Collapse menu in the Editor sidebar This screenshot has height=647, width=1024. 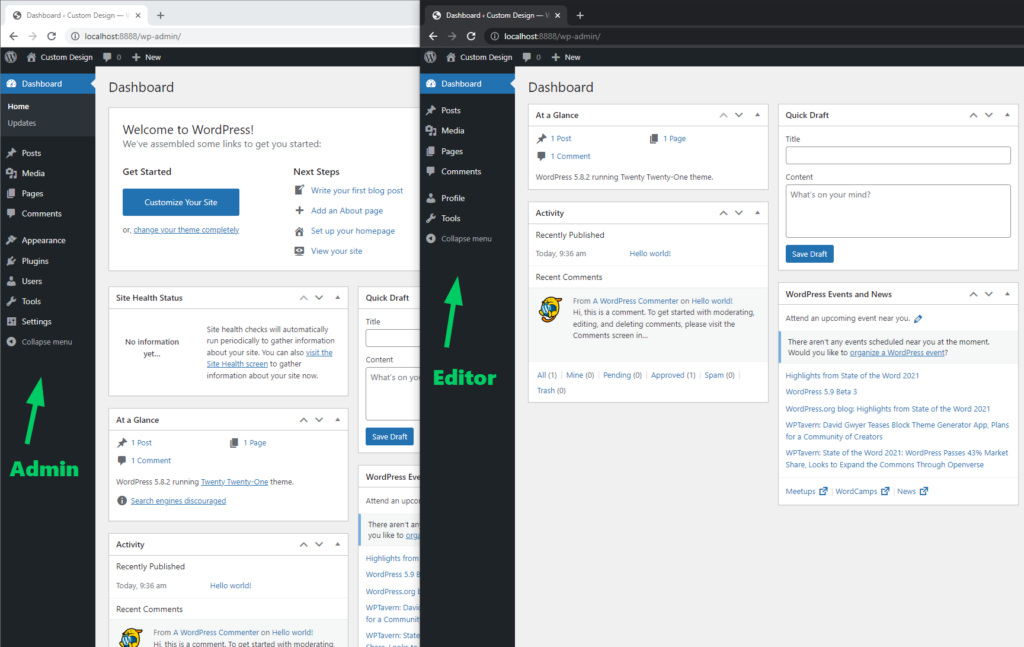click(466, 238)
